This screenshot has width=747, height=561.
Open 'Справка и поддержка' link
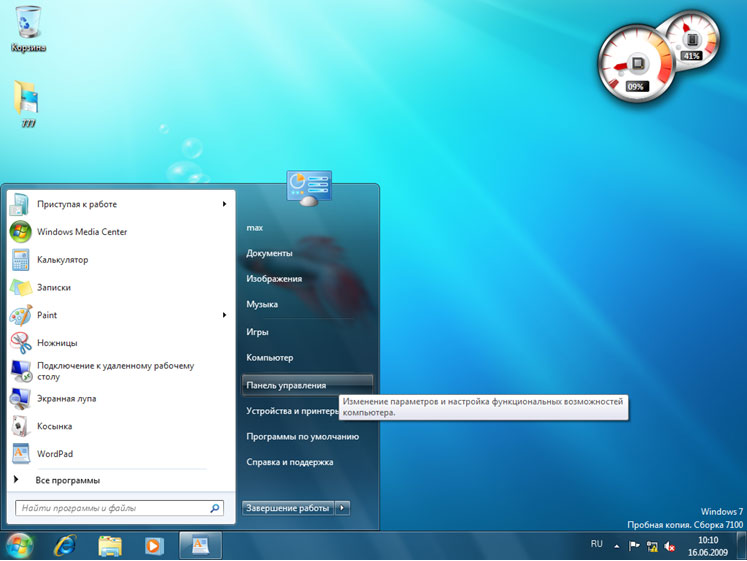tap(290, 462)
